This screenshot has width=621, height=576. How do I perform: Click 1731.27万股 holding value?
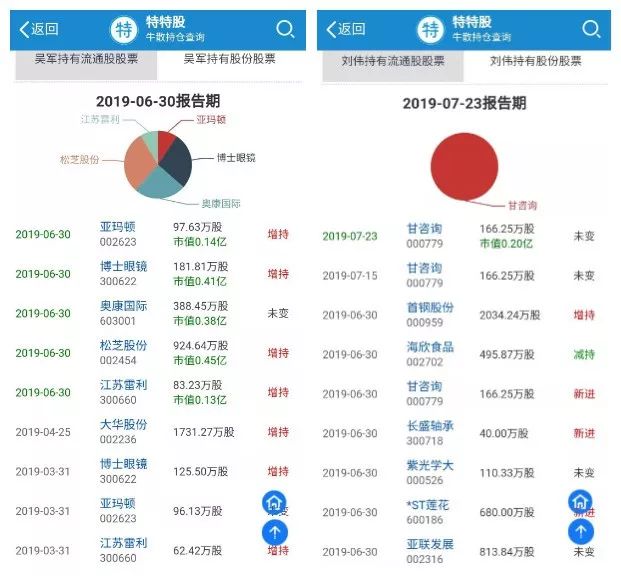coord(204,432)
